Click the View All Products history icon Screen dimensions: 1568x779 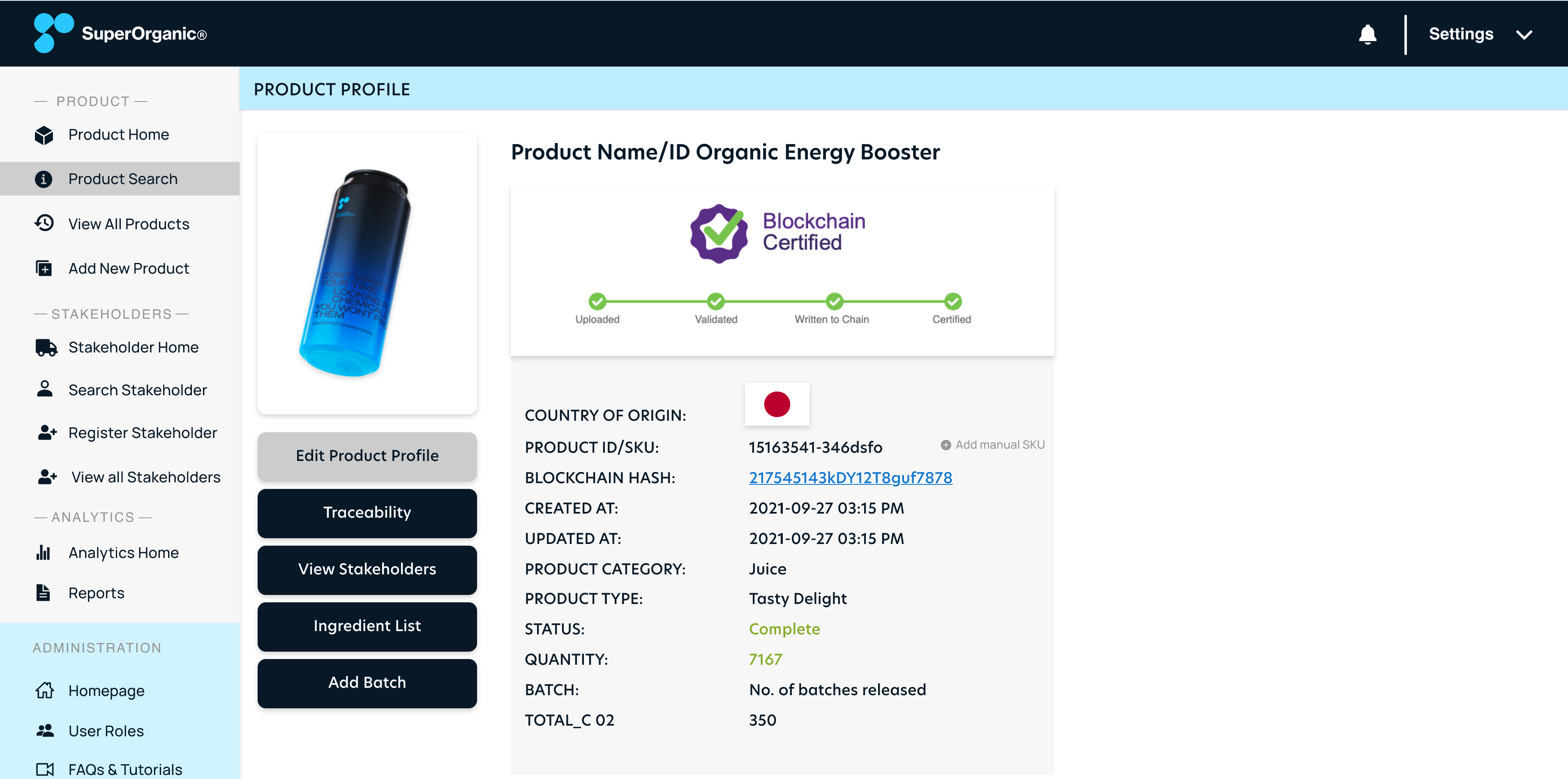click(x=44, y=224)
